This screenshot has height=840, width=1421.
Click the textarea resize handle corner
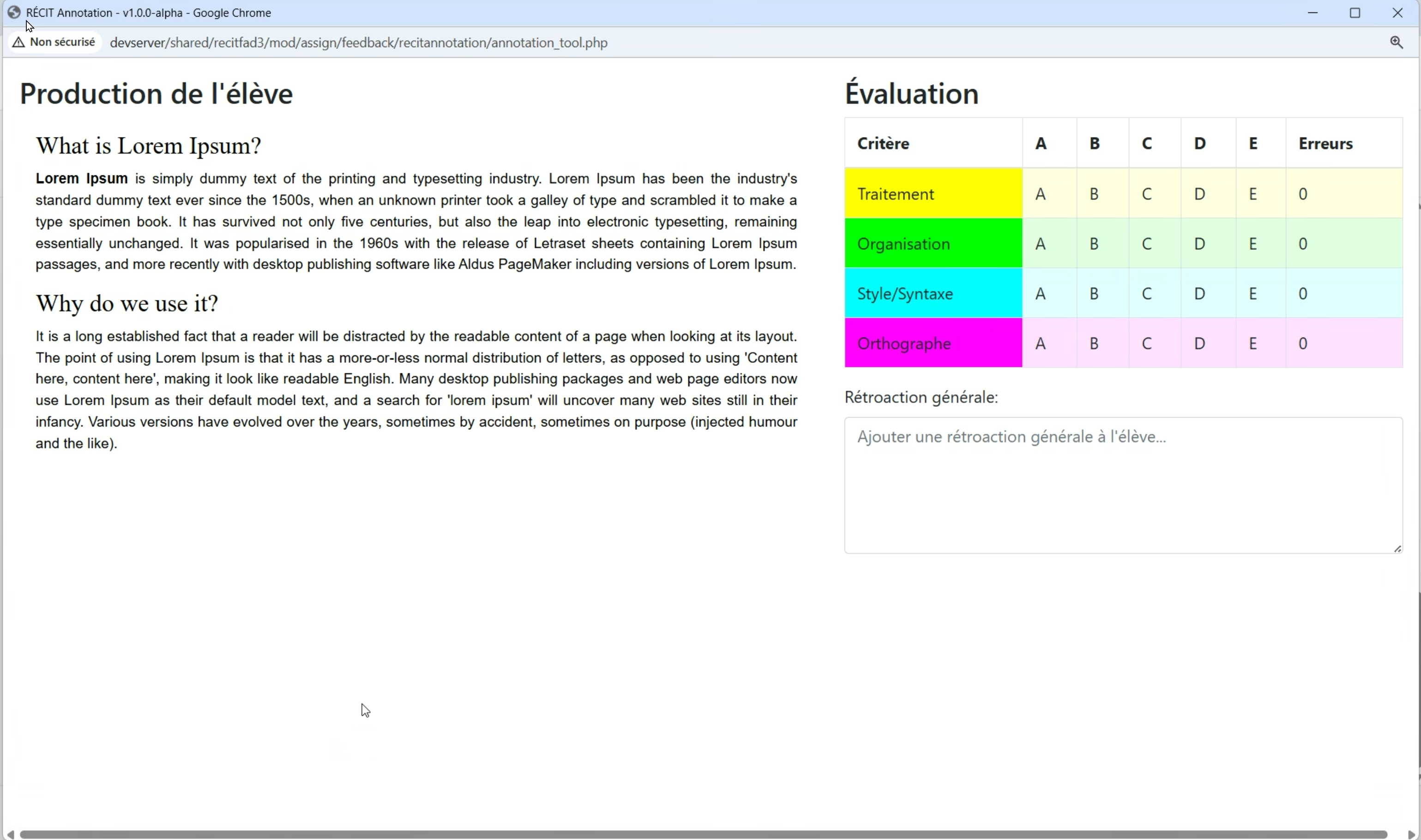1397,548
